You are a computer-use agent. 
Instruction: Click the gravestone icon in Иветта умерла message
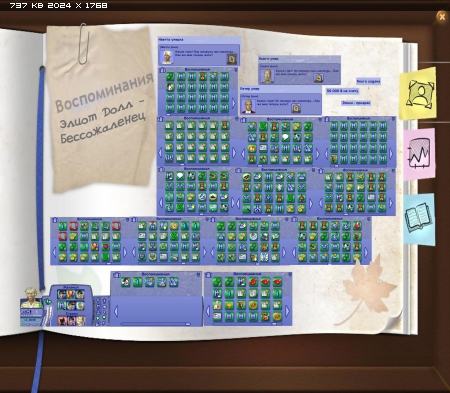(x=232, y=59)
